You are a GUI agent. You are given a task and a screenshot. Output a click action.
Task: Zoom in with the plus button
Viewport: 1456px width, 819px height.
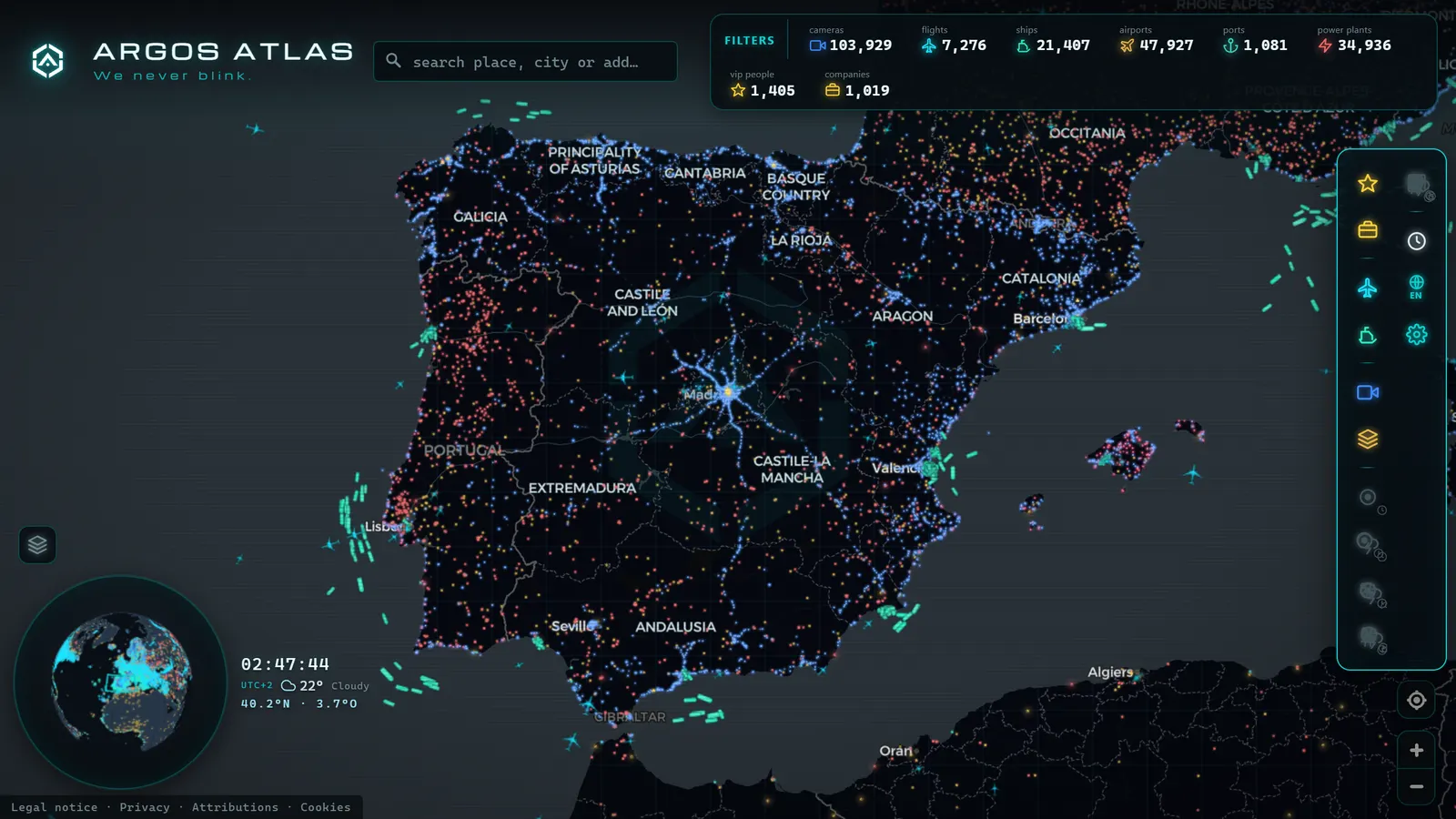click(x=1417, y=750)
